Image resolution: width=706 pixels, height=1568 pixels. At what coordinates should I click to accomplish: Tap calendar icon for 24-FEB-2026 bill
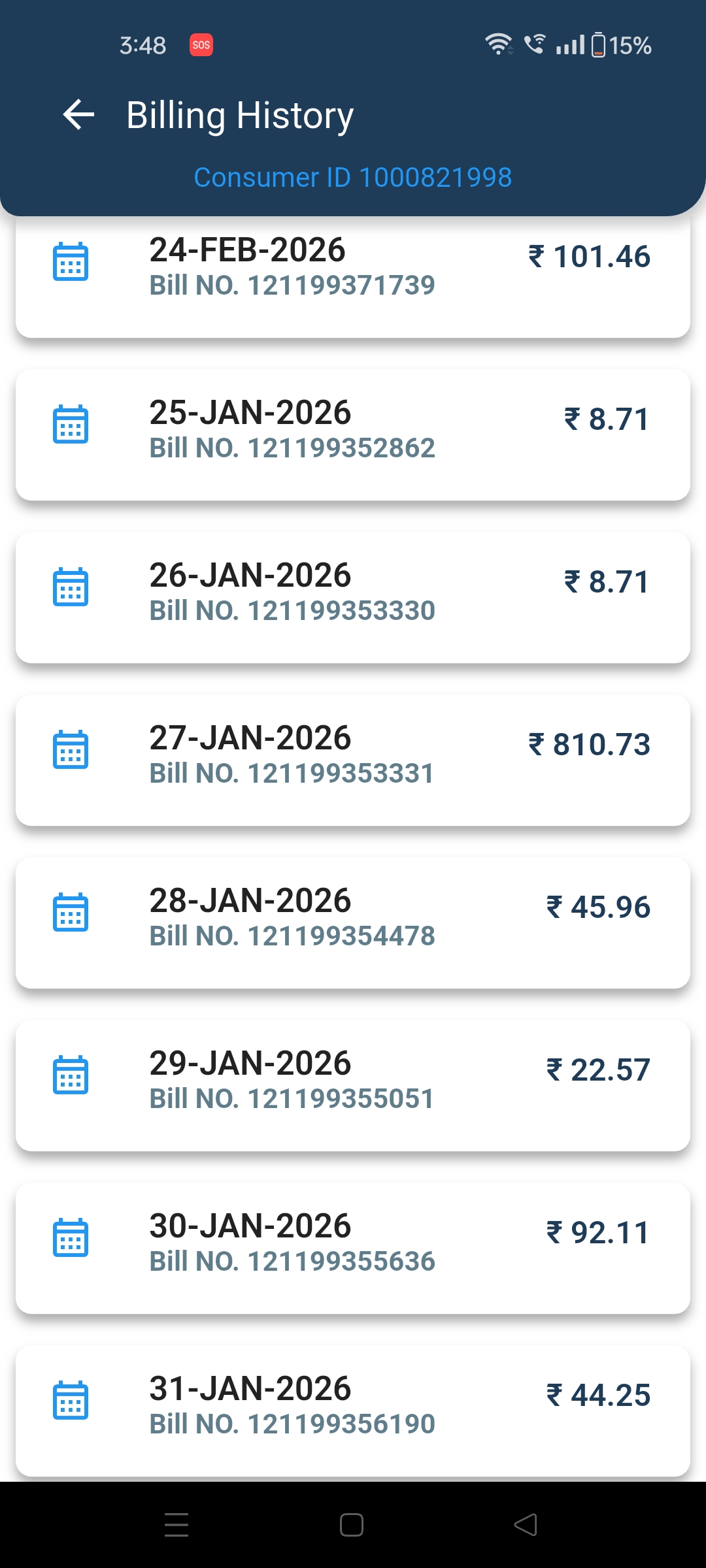coord(71,261)
